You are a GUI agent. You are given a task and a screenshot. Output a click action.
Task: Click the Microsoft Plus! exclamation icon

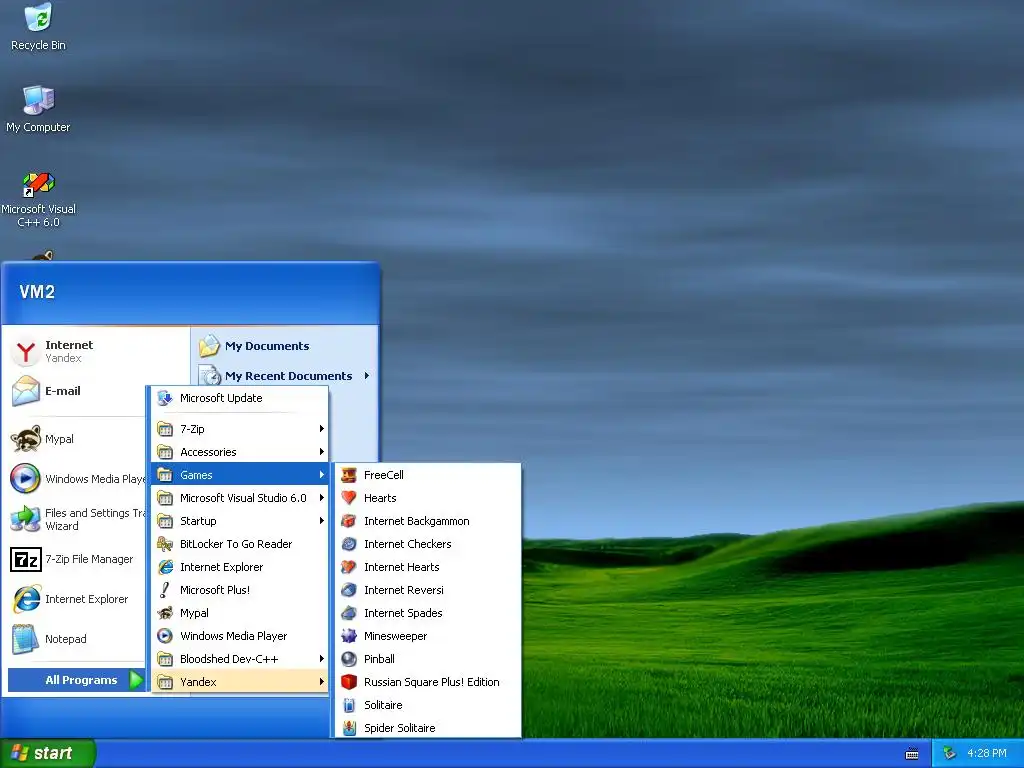pos(165,590)
